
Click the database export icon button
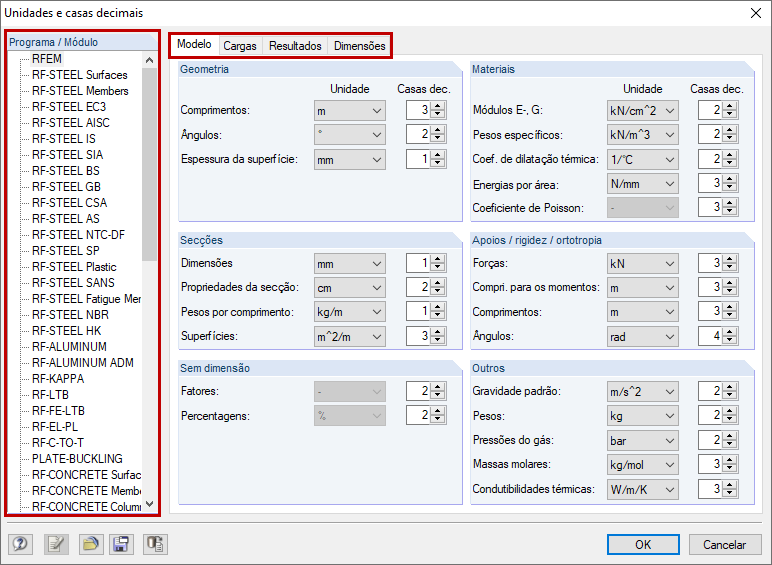point(155,544)
